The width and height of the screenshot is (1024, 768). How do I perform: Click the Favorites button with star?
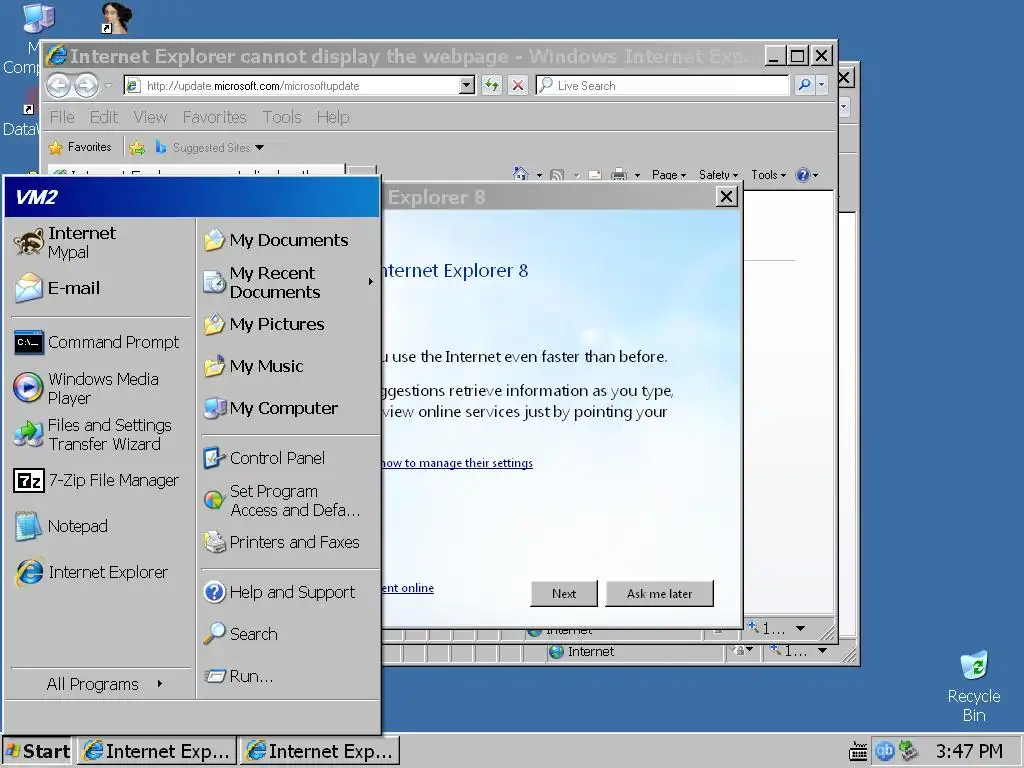[80, 148]
